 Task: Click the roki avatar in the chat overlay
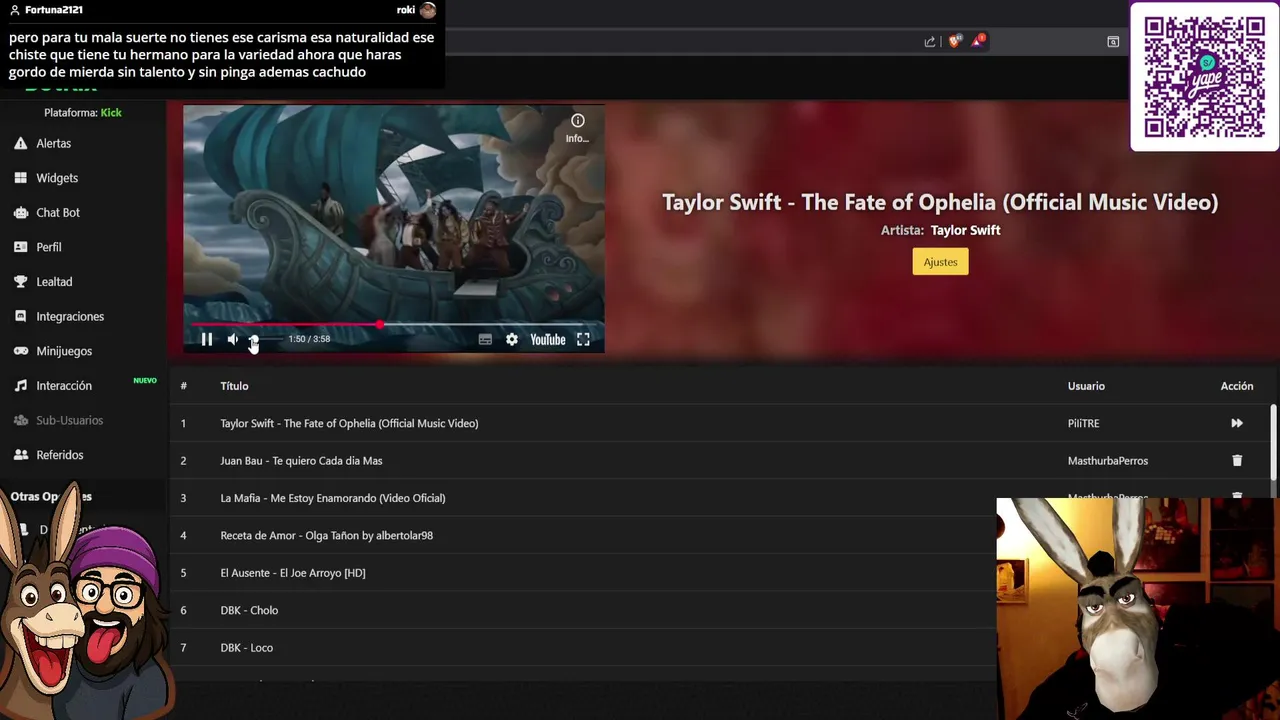coord(428,10)
